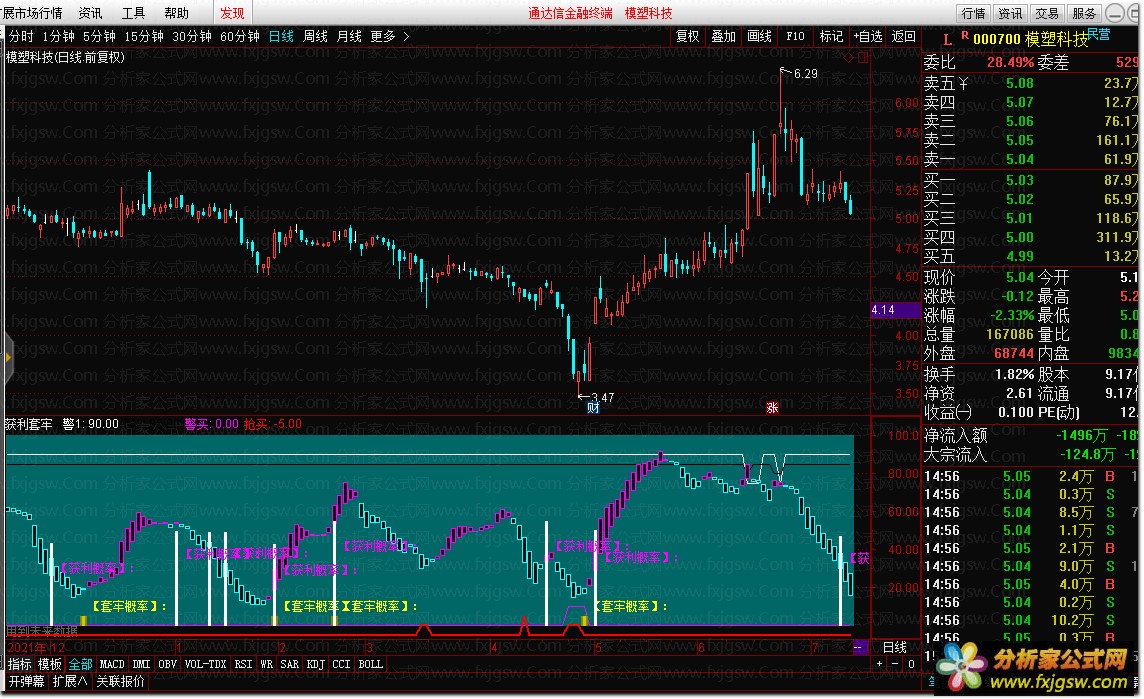Open F10 company info
The width and height of the screenshot is (1144, 699).
(x=795, y=36)
